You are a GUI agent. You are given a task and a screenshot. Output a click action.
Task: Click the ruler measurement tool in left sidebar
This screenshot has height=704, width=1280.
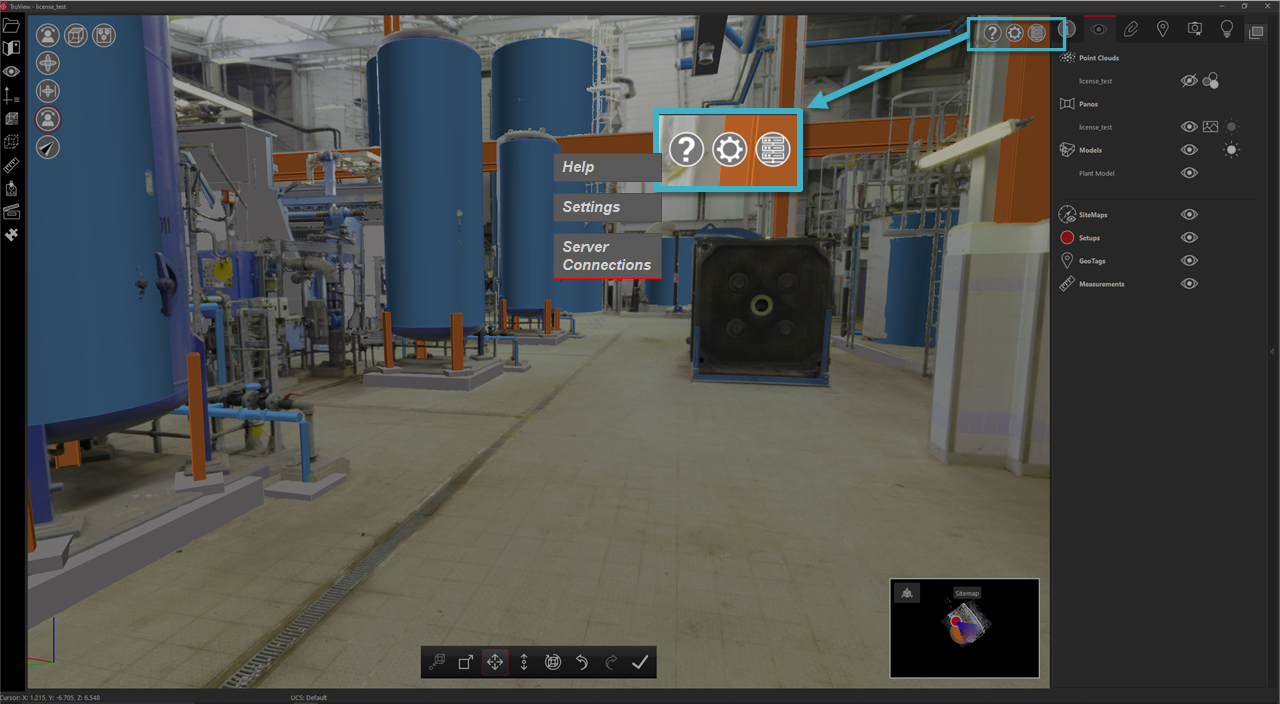(12, 165)
